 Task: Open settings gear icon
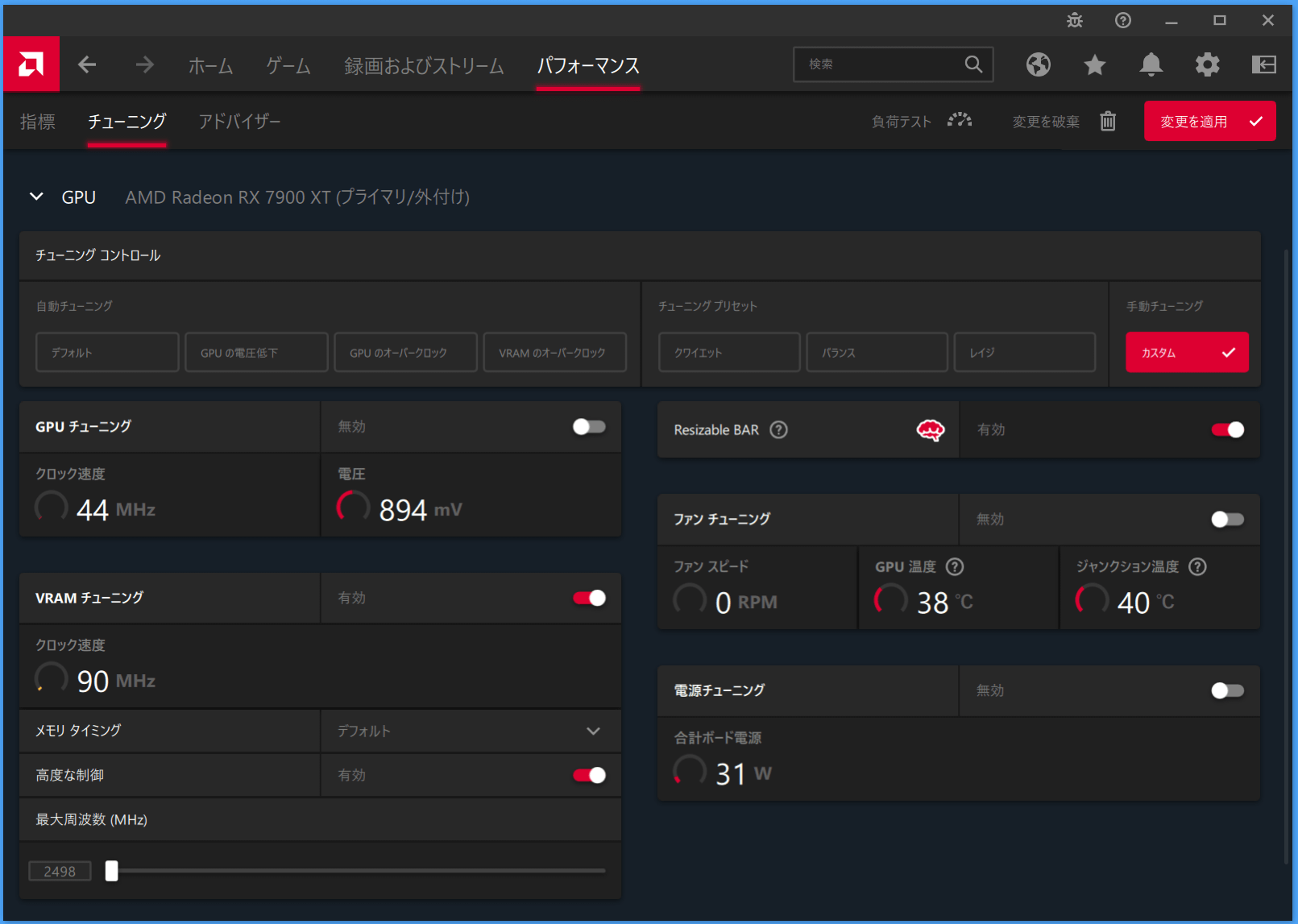pos(1208,64)
